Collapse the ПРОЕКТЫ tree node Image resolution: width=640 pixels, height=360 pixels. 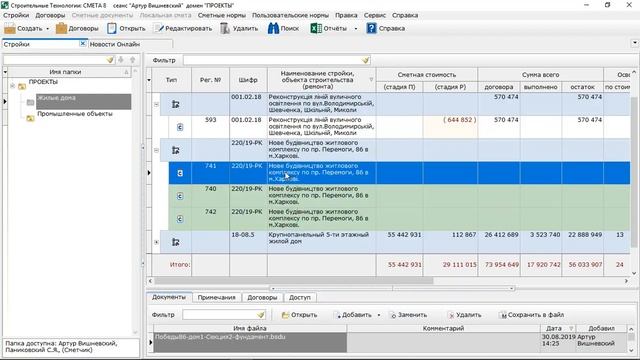13,86
